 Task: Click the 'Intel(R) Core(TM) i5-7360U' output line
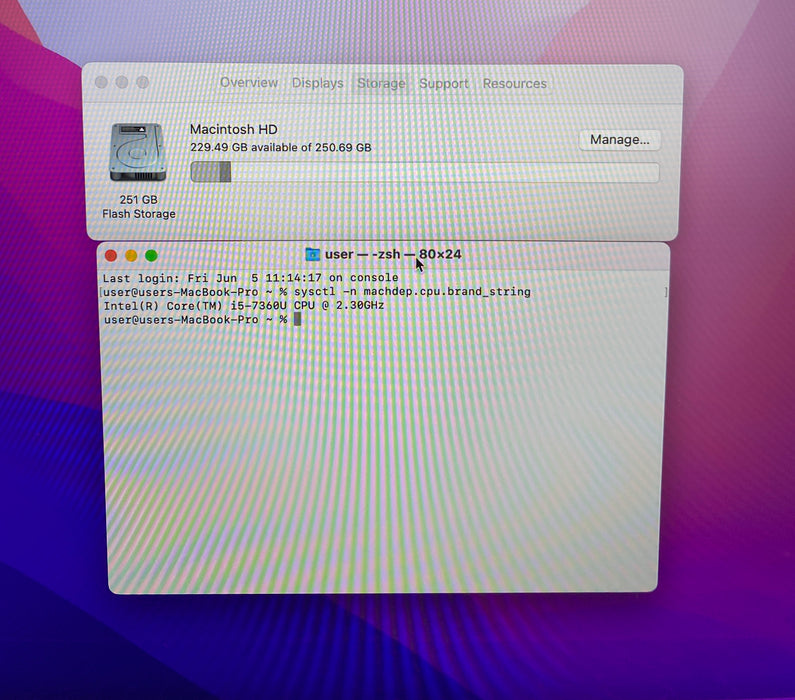click(244, 306)
